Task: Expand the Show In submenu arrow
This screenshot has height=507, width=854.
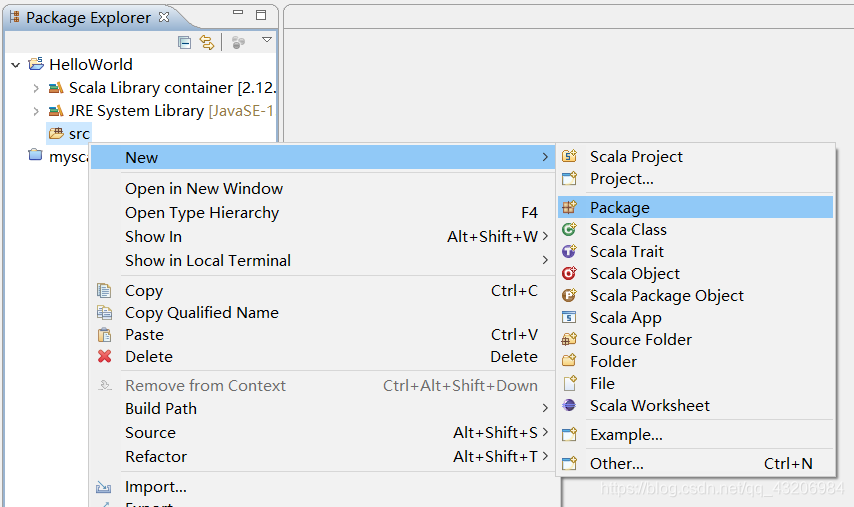Action: click(x=545, y=236)
